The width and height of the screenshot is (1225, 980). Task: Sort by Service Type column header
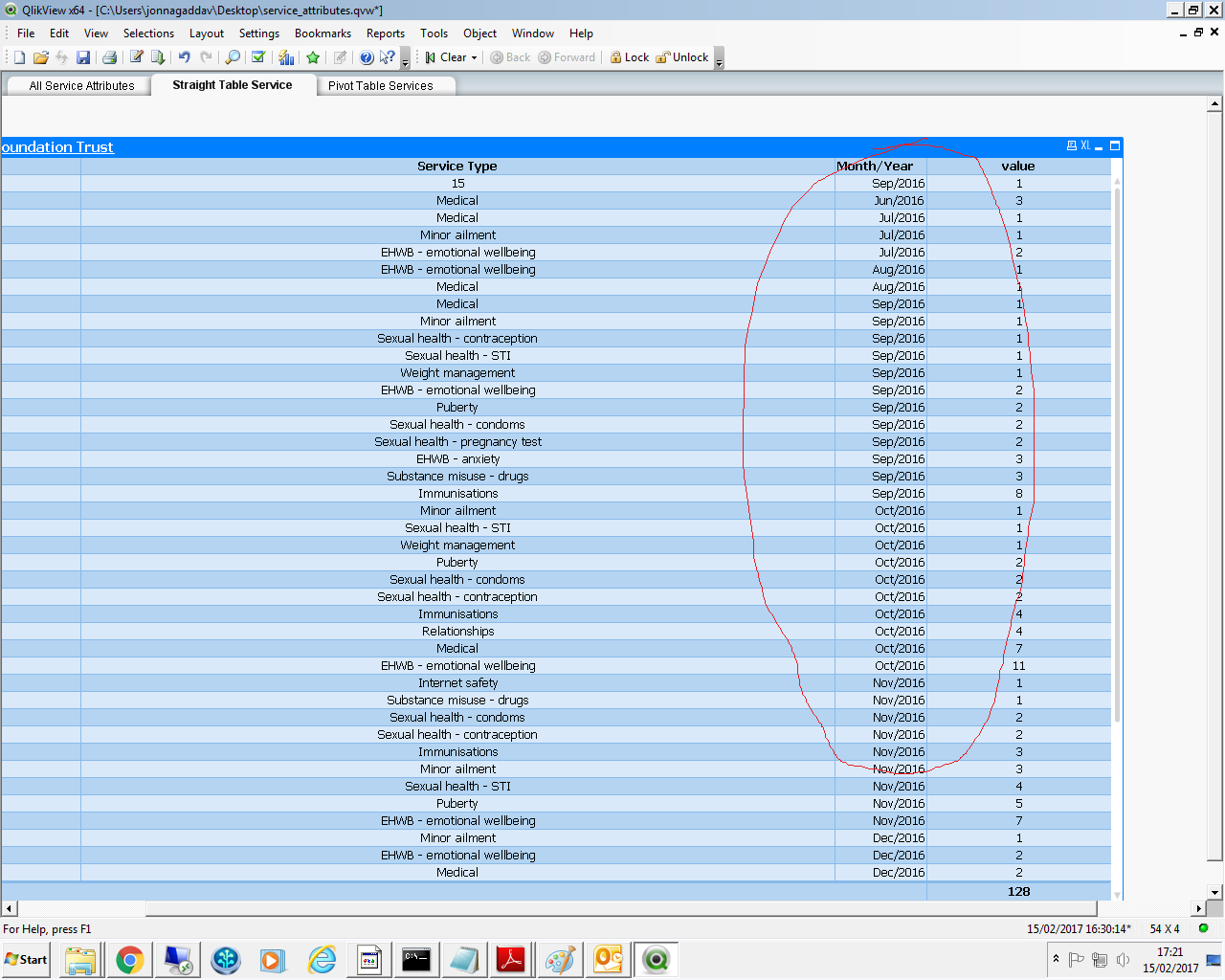click(x=457, y=166)
